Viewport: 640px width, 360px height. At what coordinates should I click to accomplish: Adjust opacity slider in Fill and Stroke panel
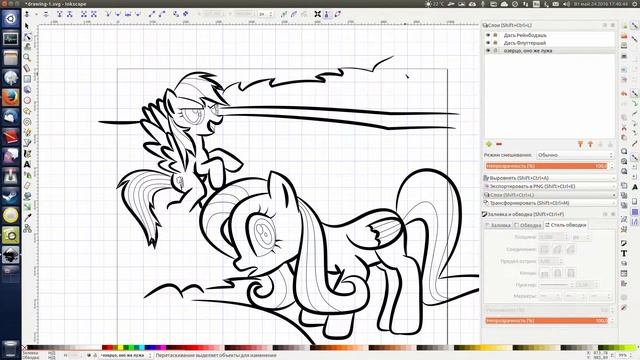click(546, 321)
